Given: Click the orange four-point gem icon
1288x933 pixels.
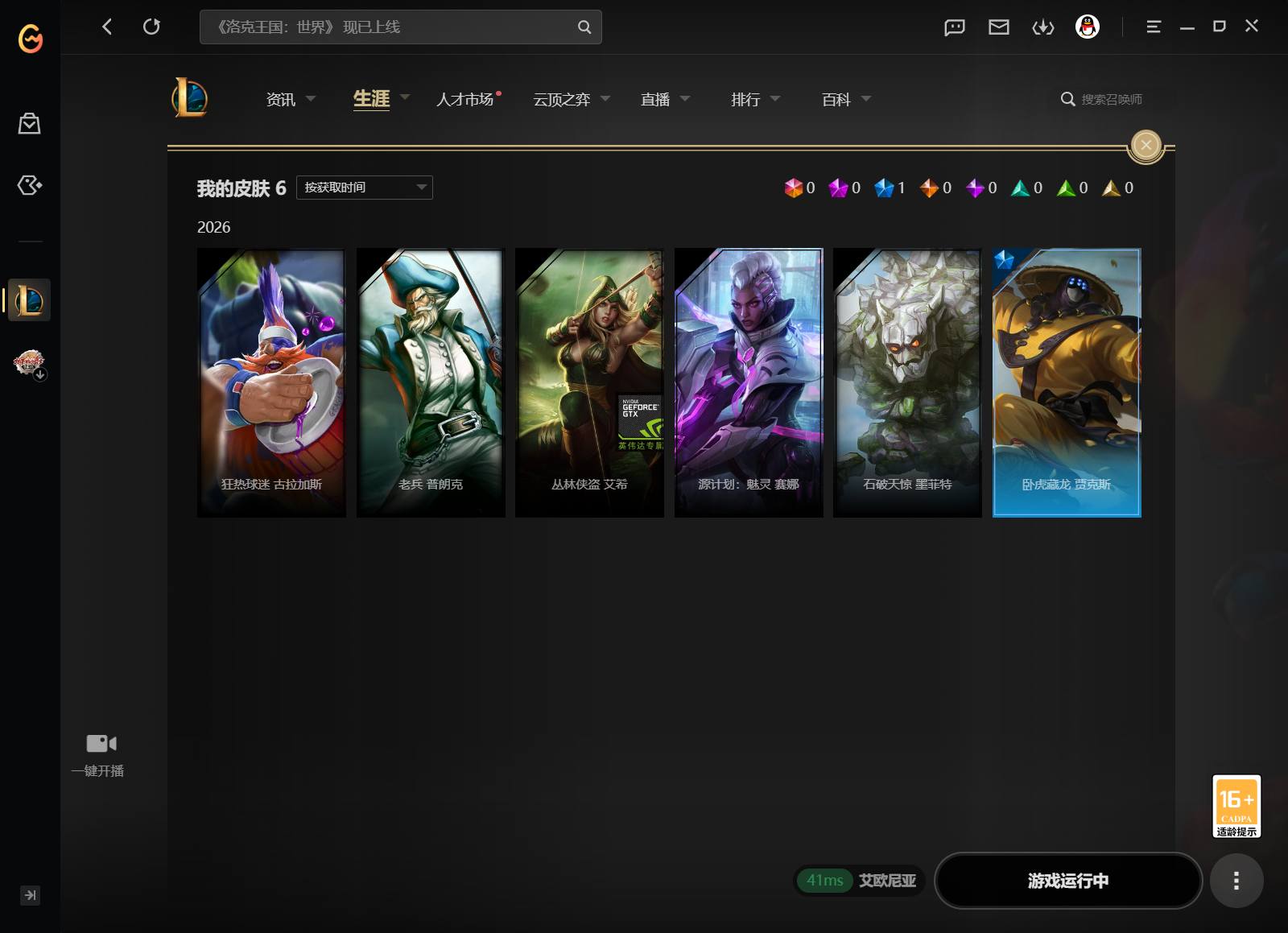Looking at the screenshot, I should (x=929, y=188).
